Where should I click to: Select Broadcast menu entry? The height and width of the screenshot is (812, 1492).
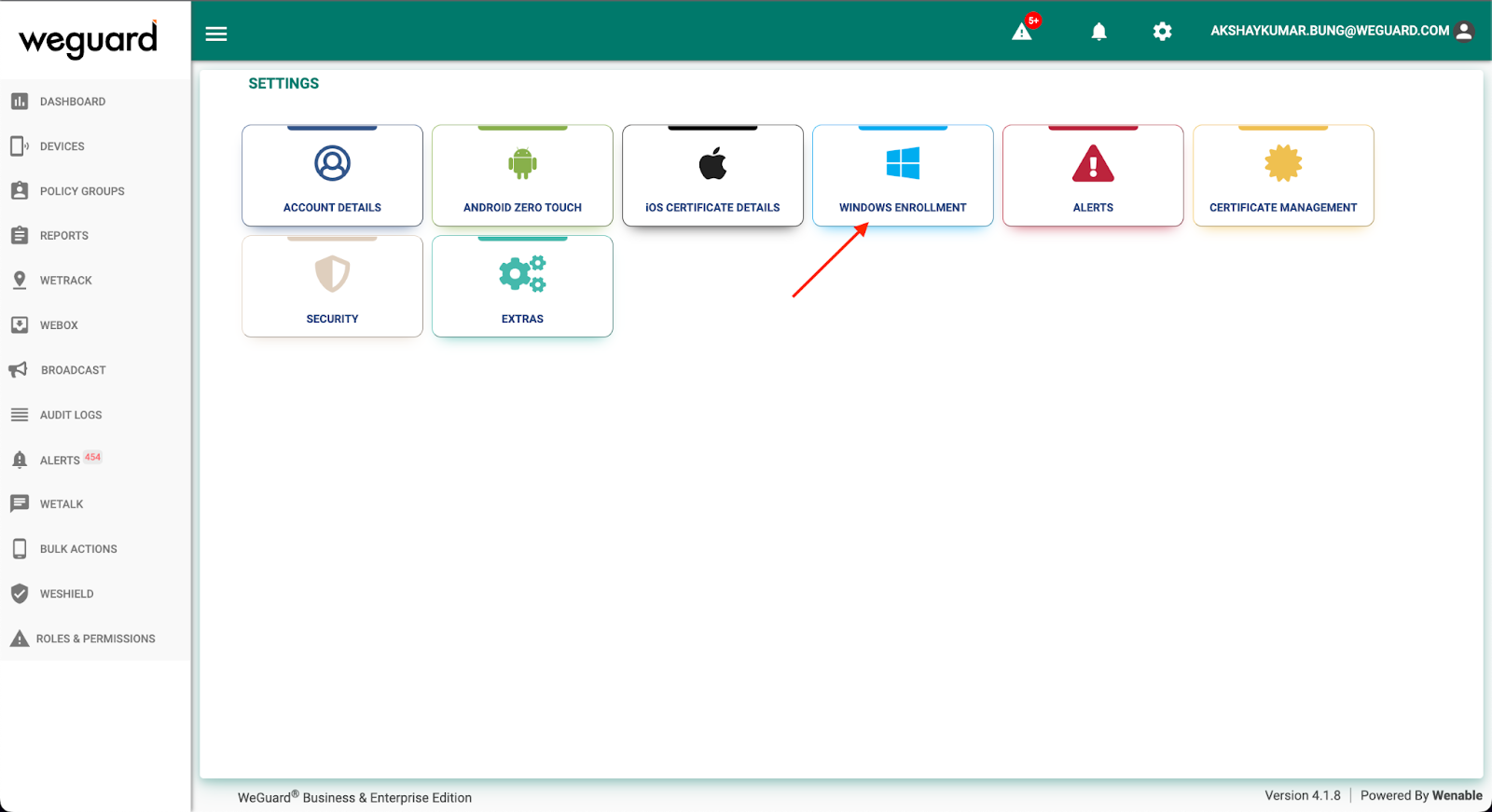(74, 370)
